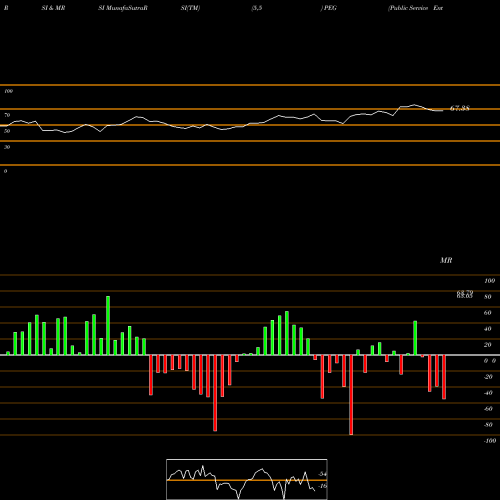Image resolution: width=500 pixels, height=500 pixels.
Task: Click the '-60' label on MR axis
Action: 488,409
